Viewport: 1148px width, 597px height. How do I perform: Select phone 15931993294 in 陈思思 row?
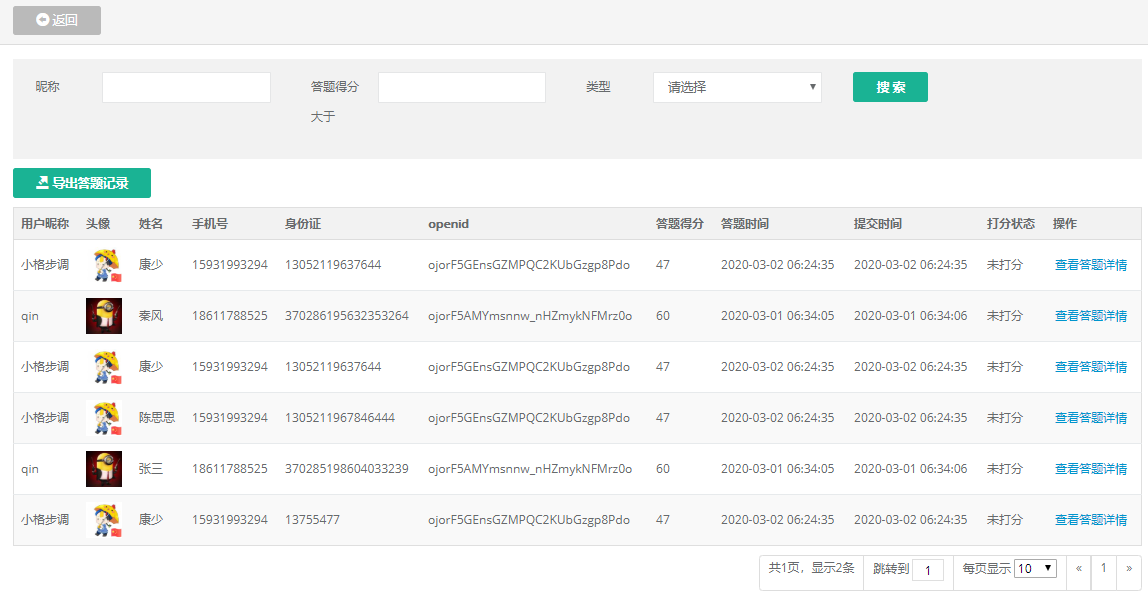pos(230,418)
